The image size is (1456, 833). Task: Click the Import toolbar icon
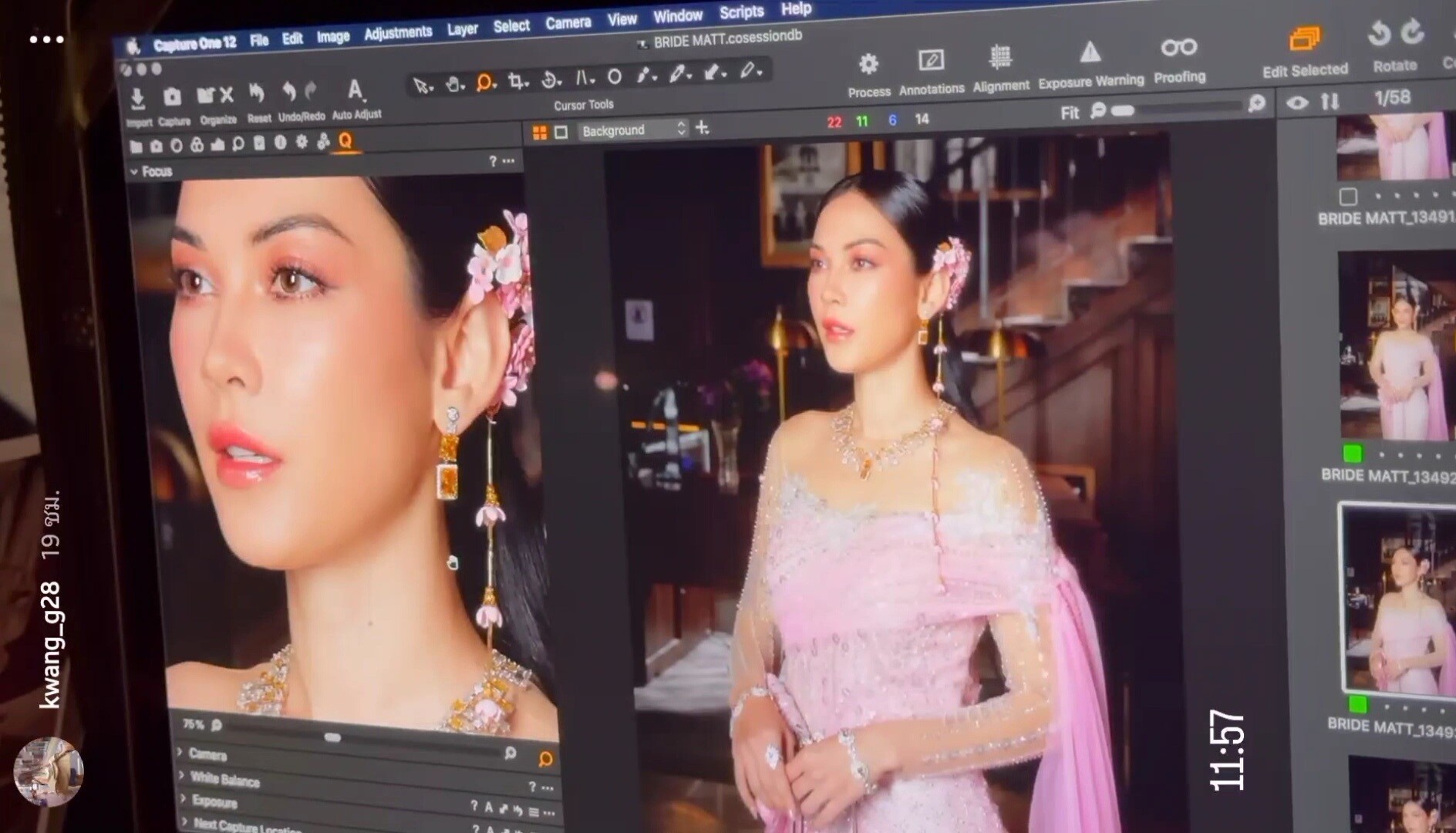point(138,98)
